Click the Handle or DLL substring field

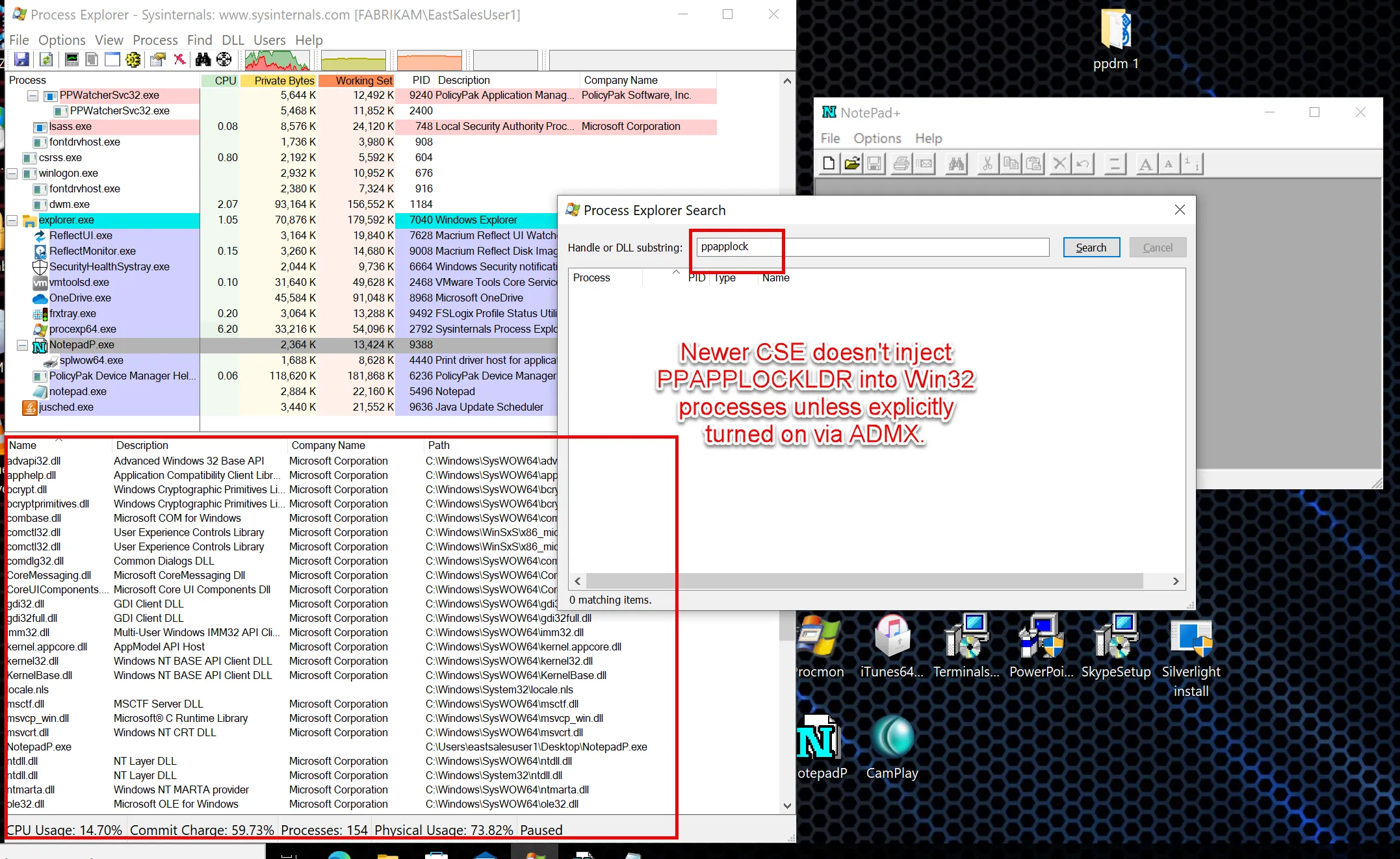point(872,247)
